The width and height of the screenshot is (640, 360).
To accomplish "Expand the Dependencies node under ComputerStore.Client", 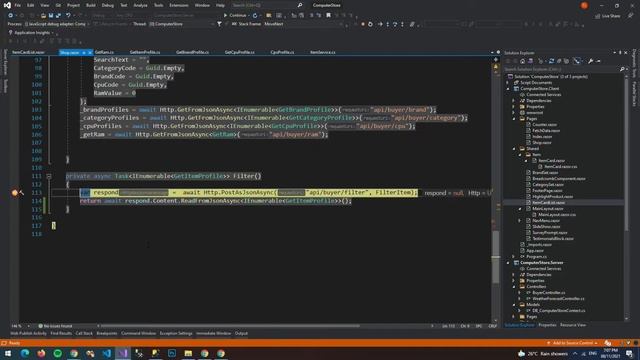I will [x=514, y=101].
